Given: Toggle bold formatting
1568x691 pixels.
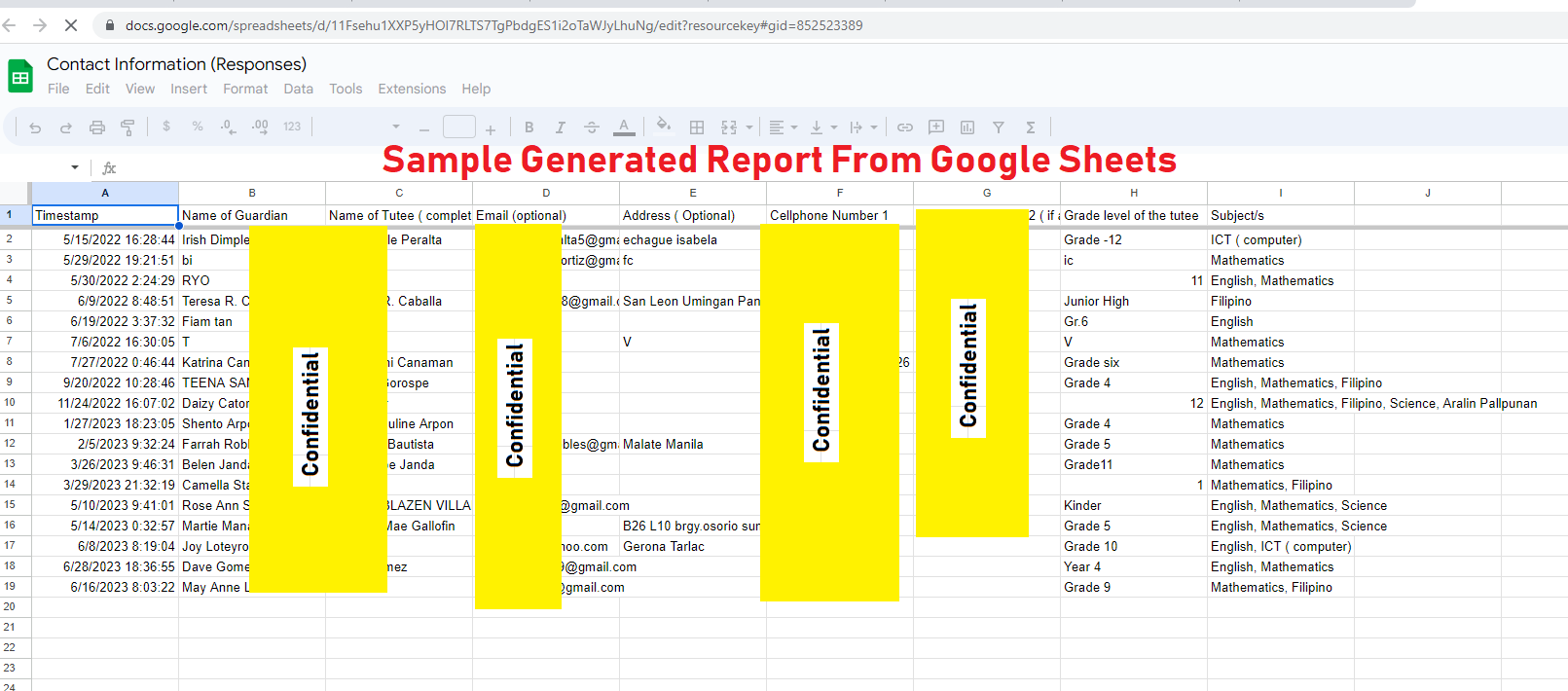Looking at the screenshot, I should (529, 127).
